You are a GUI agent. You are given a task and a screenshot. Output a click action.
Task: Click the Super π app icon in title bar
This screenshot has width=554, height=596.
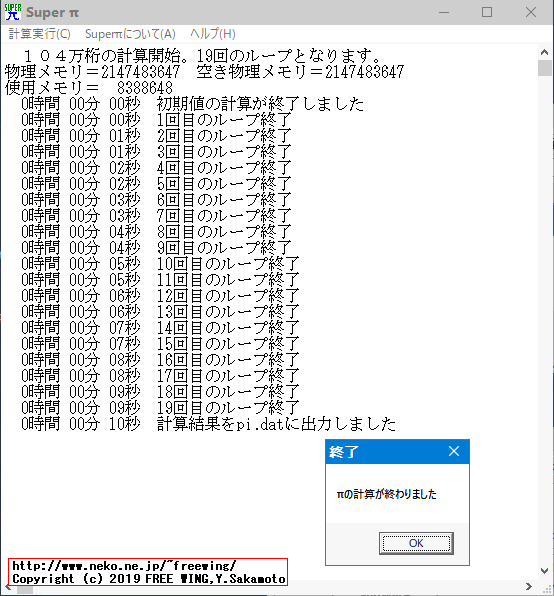pos(13,12)
